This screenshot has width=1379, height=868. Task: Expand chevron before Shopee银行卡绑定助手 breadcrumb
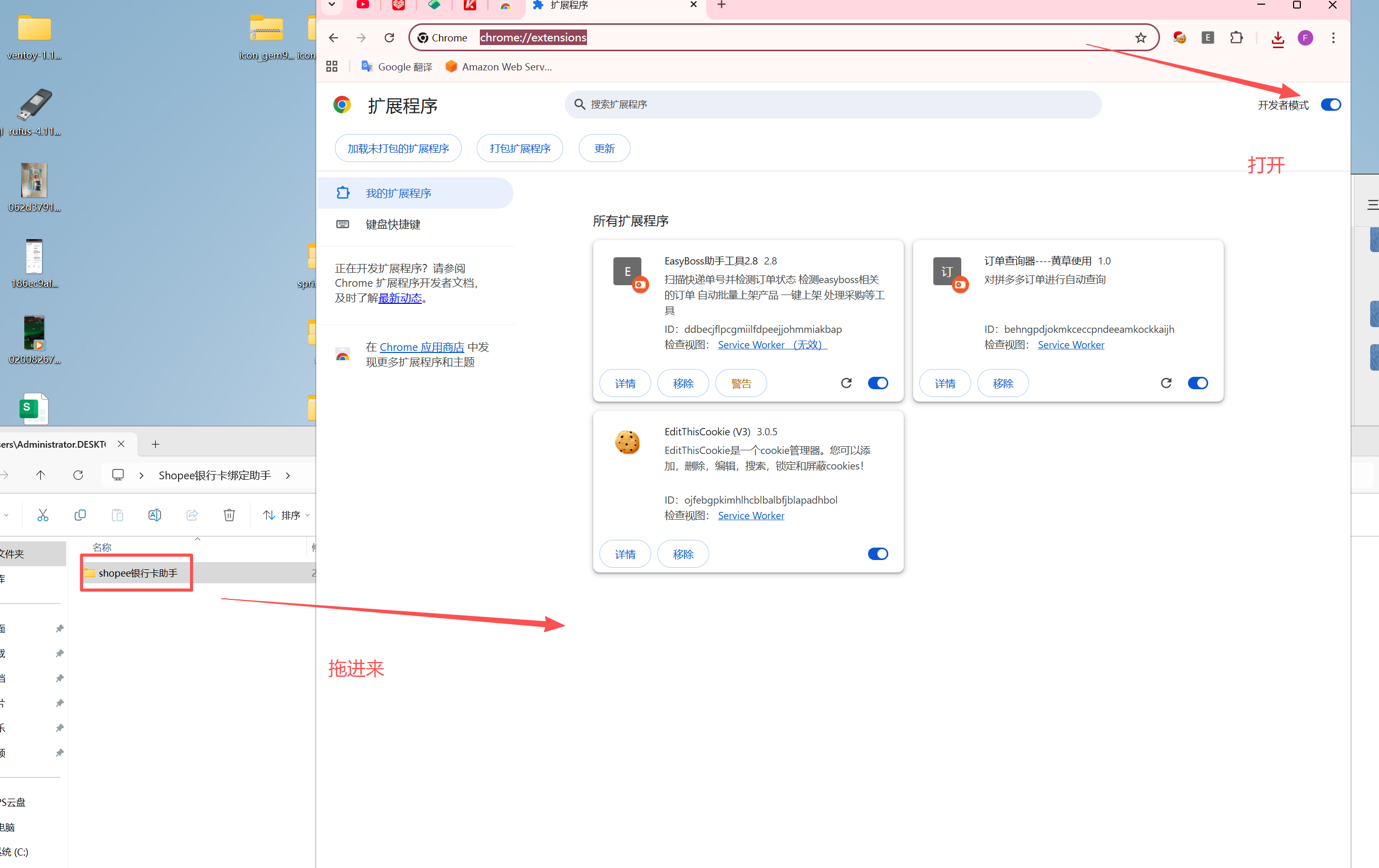point(141,475)
